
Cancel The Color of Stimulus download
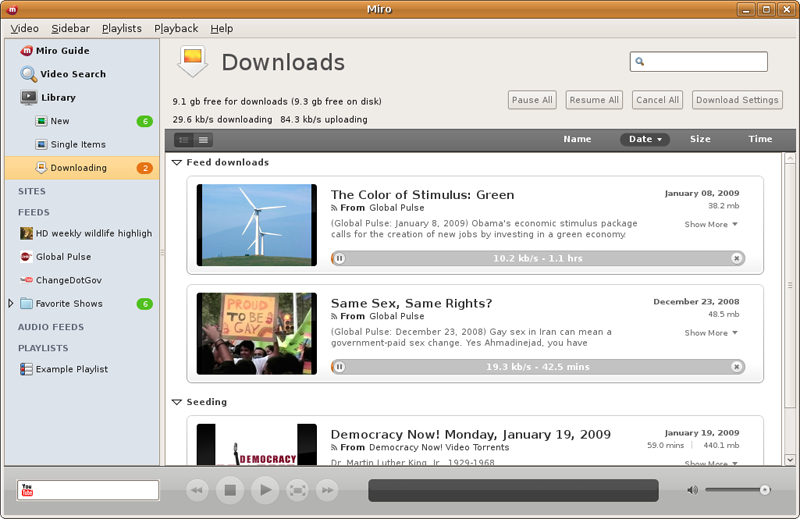coord(736,258)
